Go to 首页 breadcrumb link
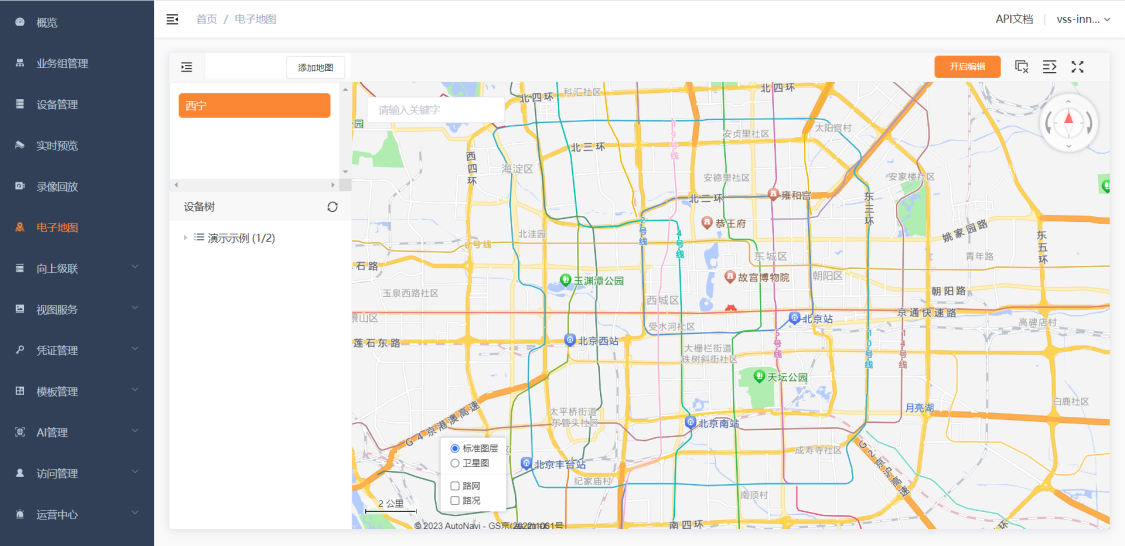 pos(207,19)
